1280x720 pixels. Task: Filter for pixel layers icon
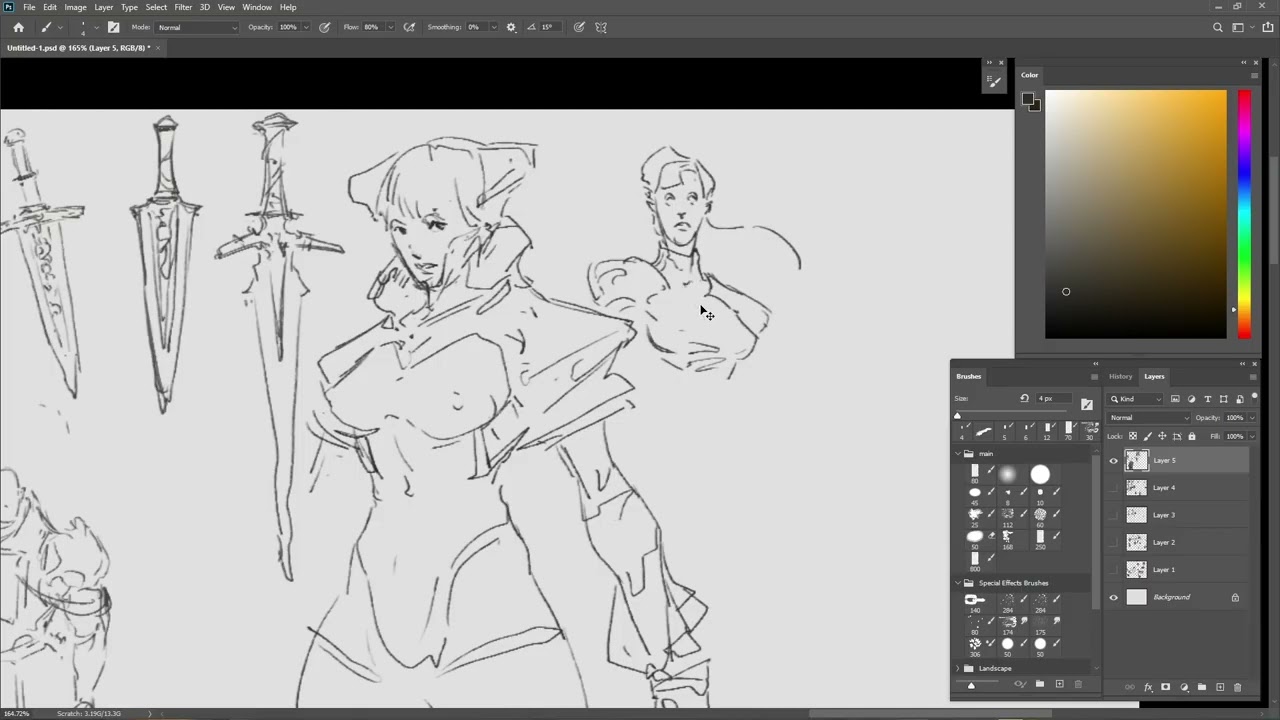pyautogui.click(x=1175, y=399)
